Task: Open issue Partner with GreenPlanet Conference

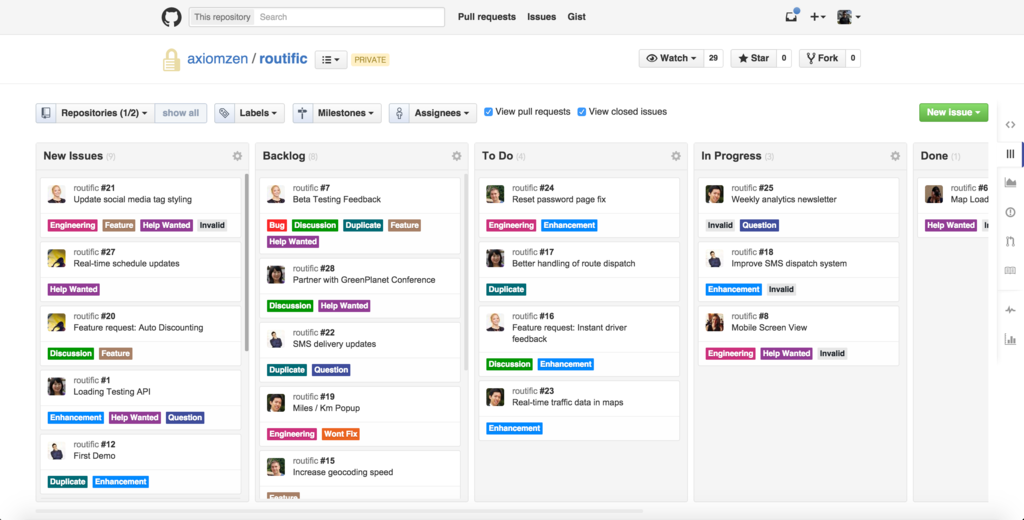Action: tap(364, 280)
